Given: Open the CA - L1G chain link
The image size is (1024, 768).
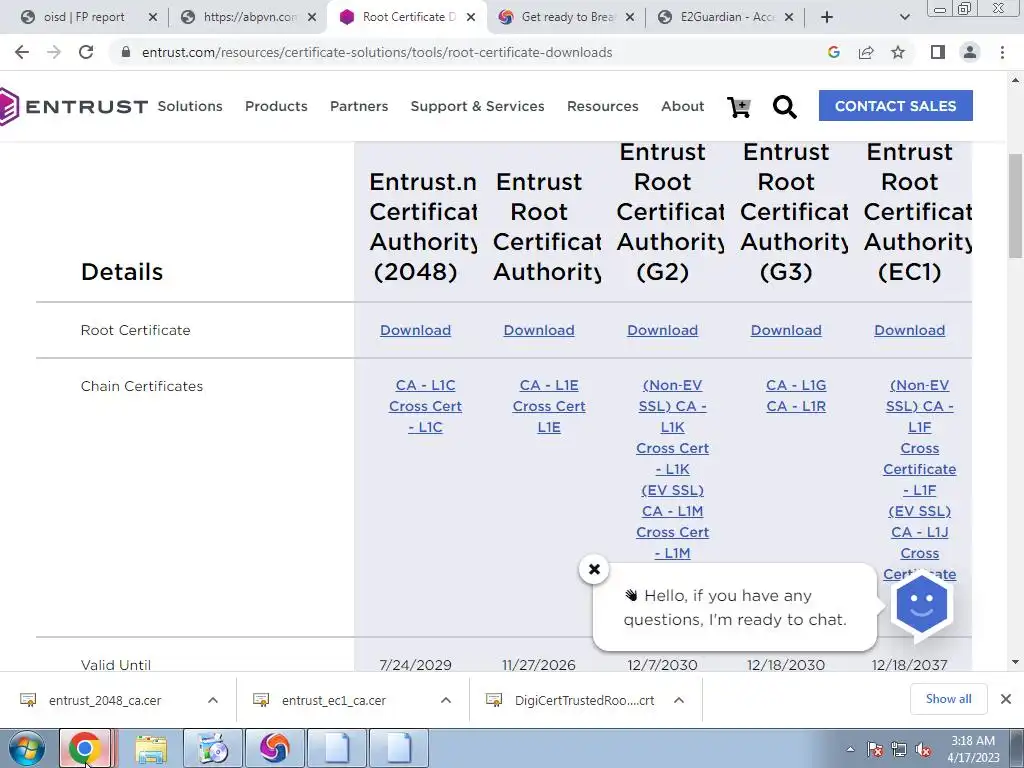Looking at the screenshot, I should (x=796, y=385).
